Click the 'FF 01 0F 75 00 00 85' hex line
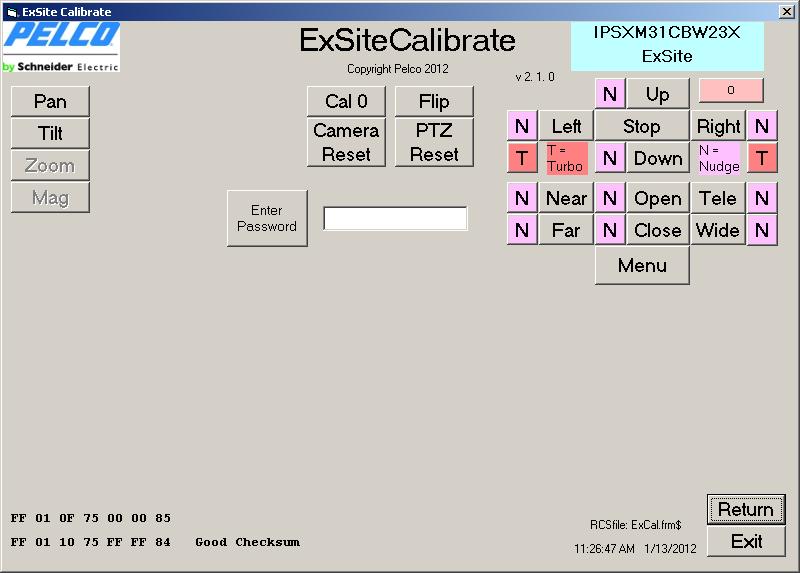This screenshot has height=573, width=800. 91,518
